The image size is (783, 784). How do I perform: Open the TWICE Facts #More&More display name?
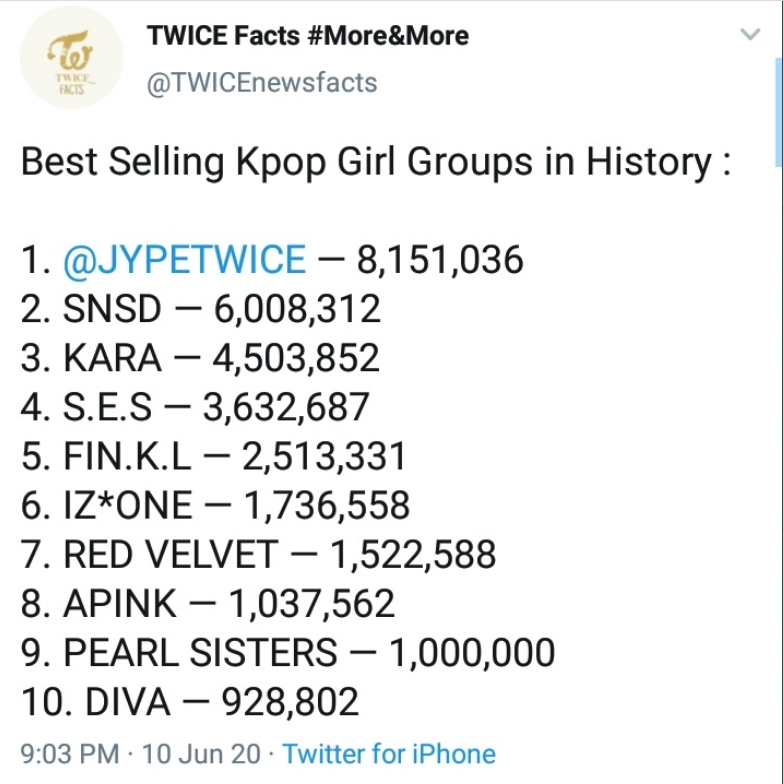[x=307, y=36]
